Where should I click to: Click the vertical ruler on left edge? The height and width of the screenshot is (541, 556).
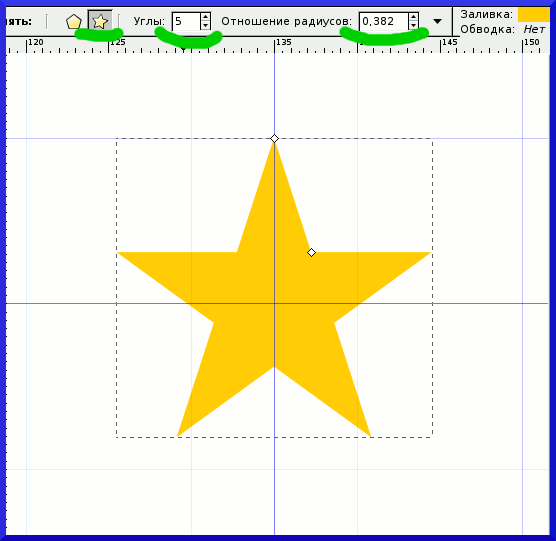[6, 294]
